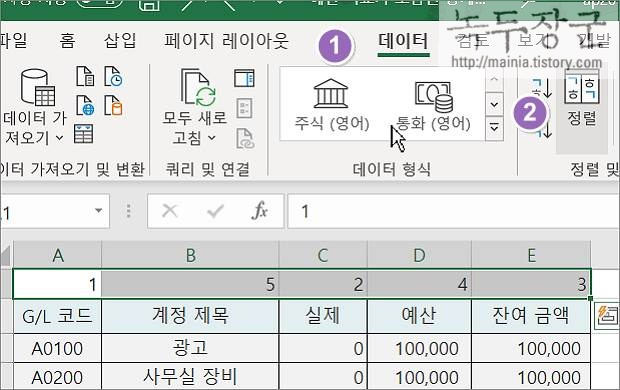Viewport: 620px width, 390px height.
Task: Open the 홈 tab
Action: pos(67,40)
